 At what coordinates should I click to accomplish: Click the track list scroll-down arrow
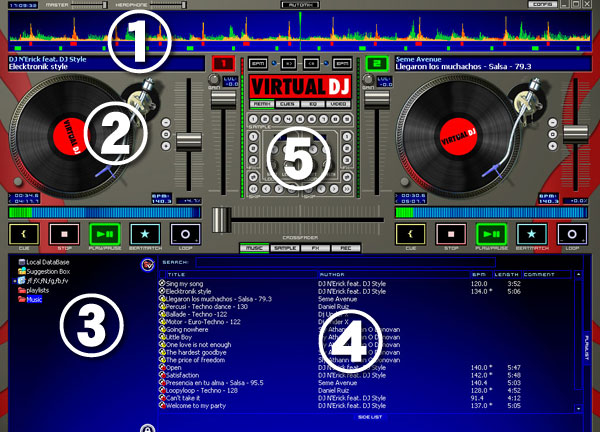pos(579,409)
